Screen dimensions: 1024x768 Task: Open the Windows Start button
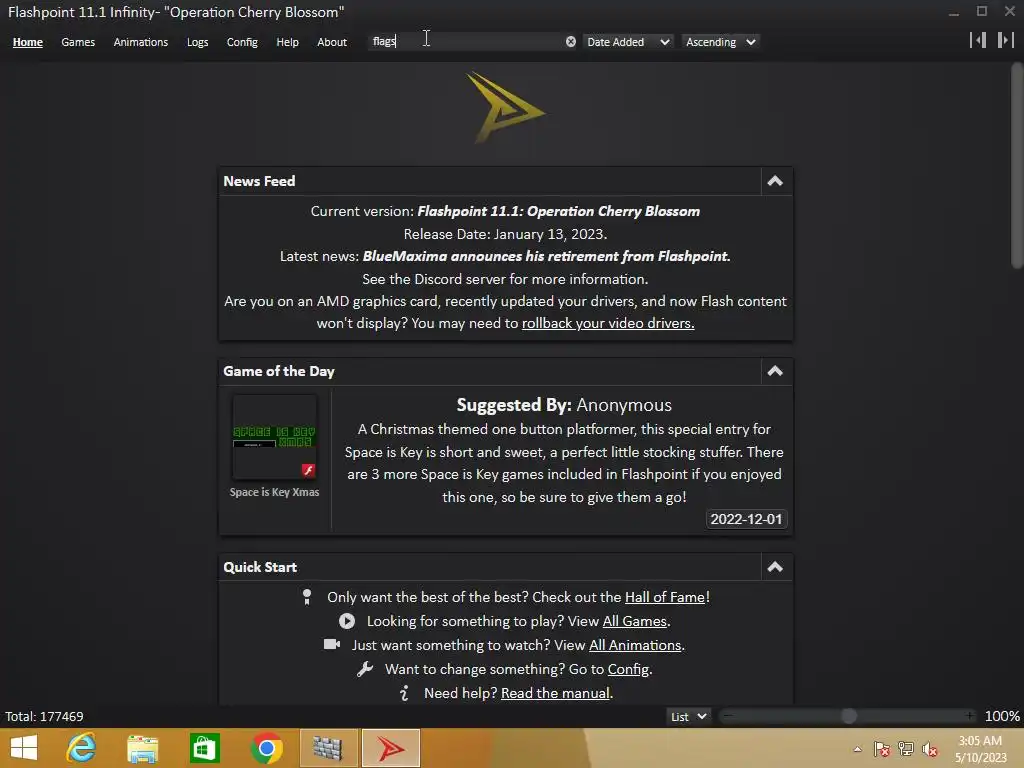tap(24, 748)
